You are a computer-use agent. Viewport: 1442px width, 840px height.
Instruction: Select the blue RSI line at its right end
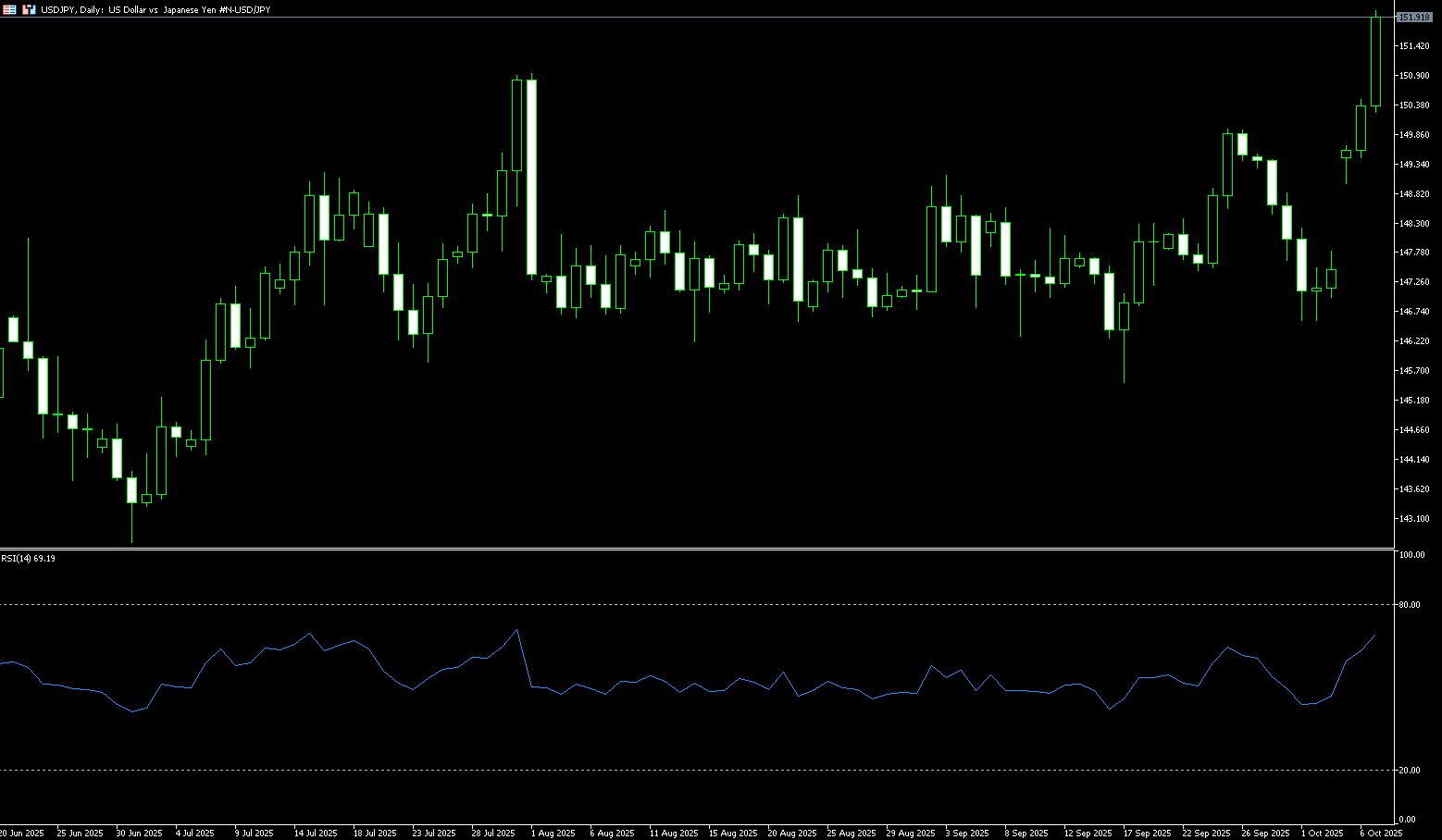pos(1374,636)
